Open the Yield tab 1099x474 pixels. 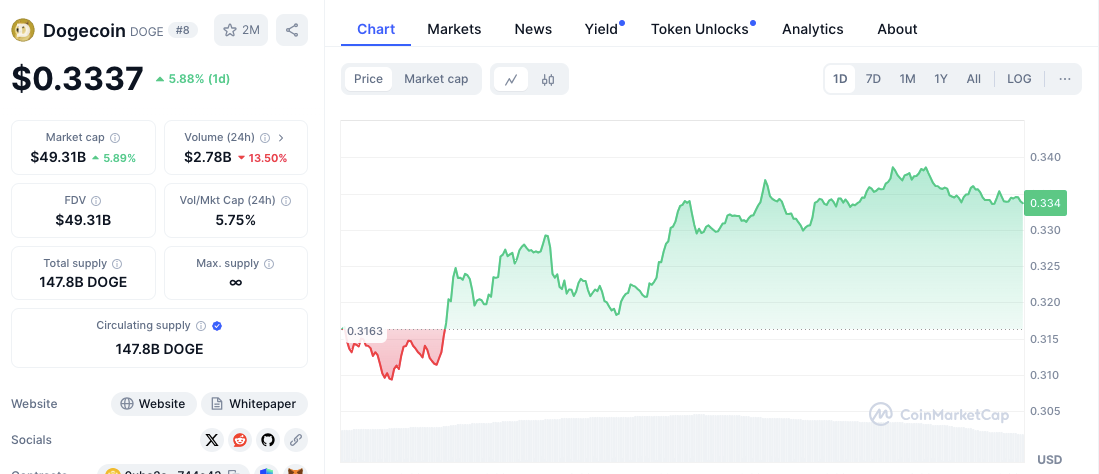pyautogui.click(x=602, y=29)
